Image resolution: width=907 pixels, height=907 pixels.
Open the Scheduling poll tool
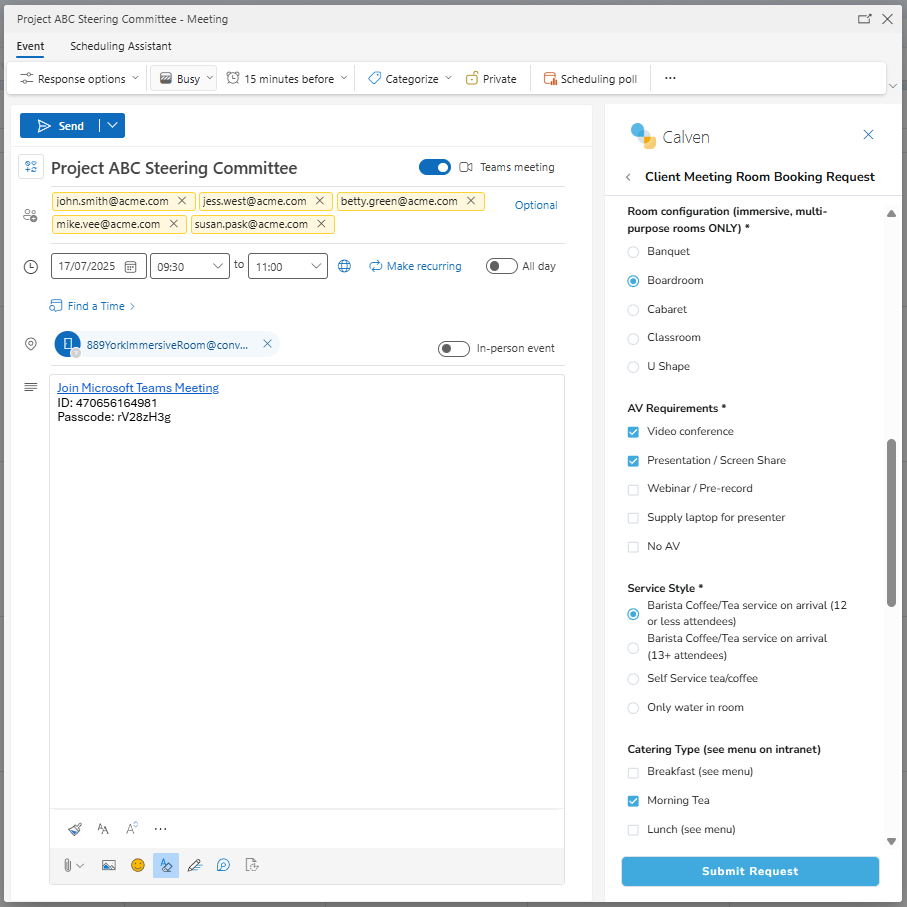(590, 79)
